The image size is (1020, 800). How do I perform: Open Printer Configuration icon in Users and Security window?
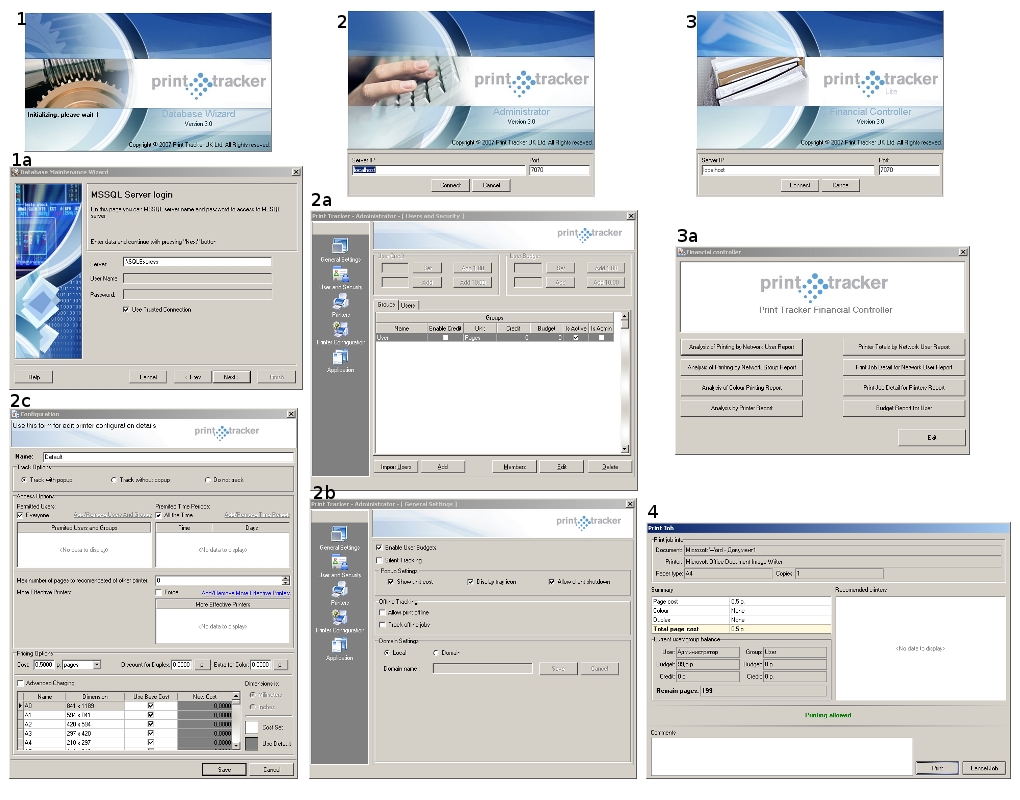(x=340, y=329)
